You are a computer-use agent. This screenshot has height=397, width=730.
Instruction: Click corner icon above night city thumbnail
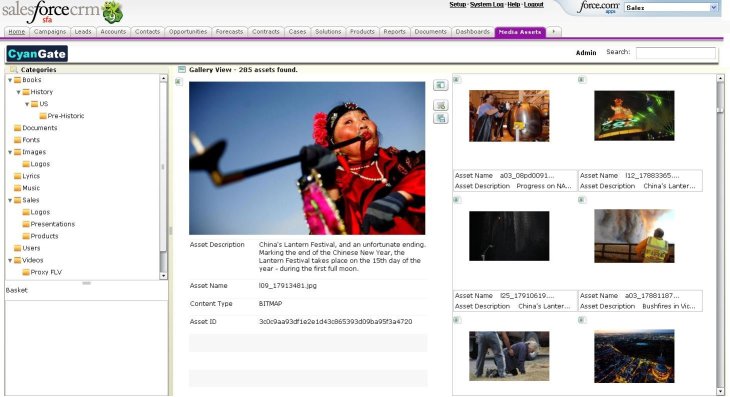click(x=581, y=320)
